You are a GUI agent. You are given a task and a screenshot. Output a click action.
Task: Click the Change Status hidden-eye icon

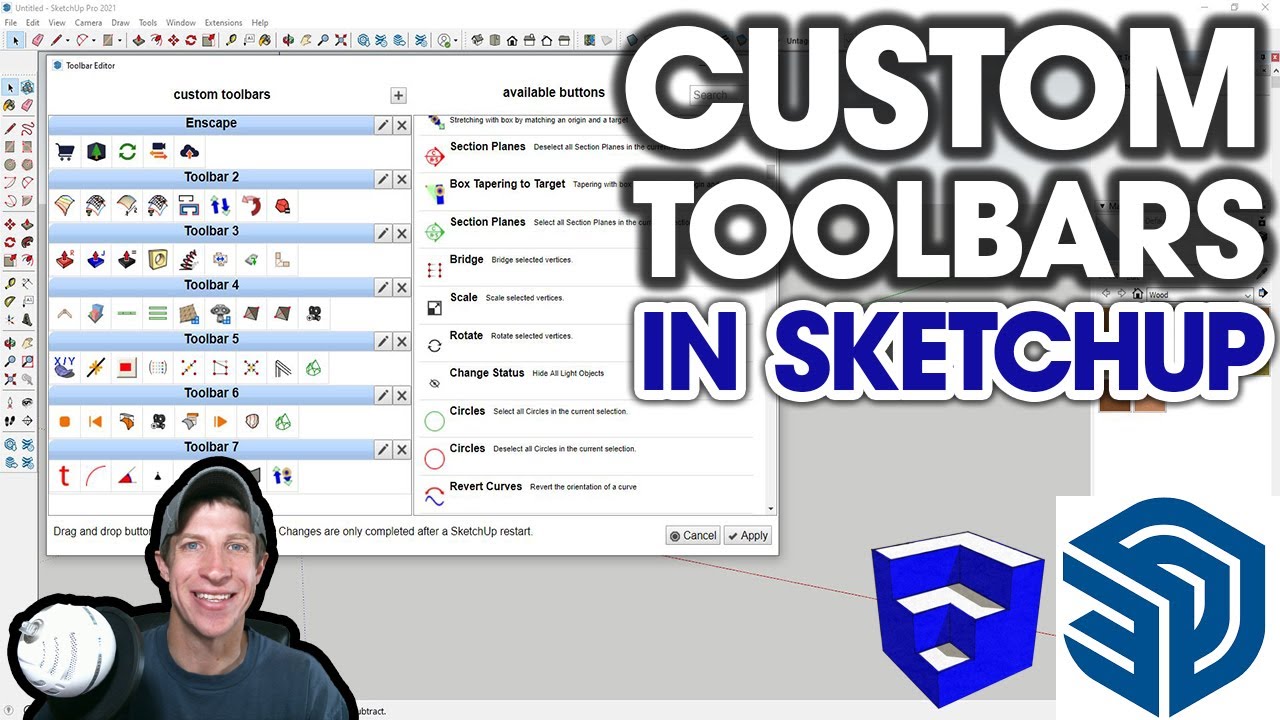pos(434,383)
